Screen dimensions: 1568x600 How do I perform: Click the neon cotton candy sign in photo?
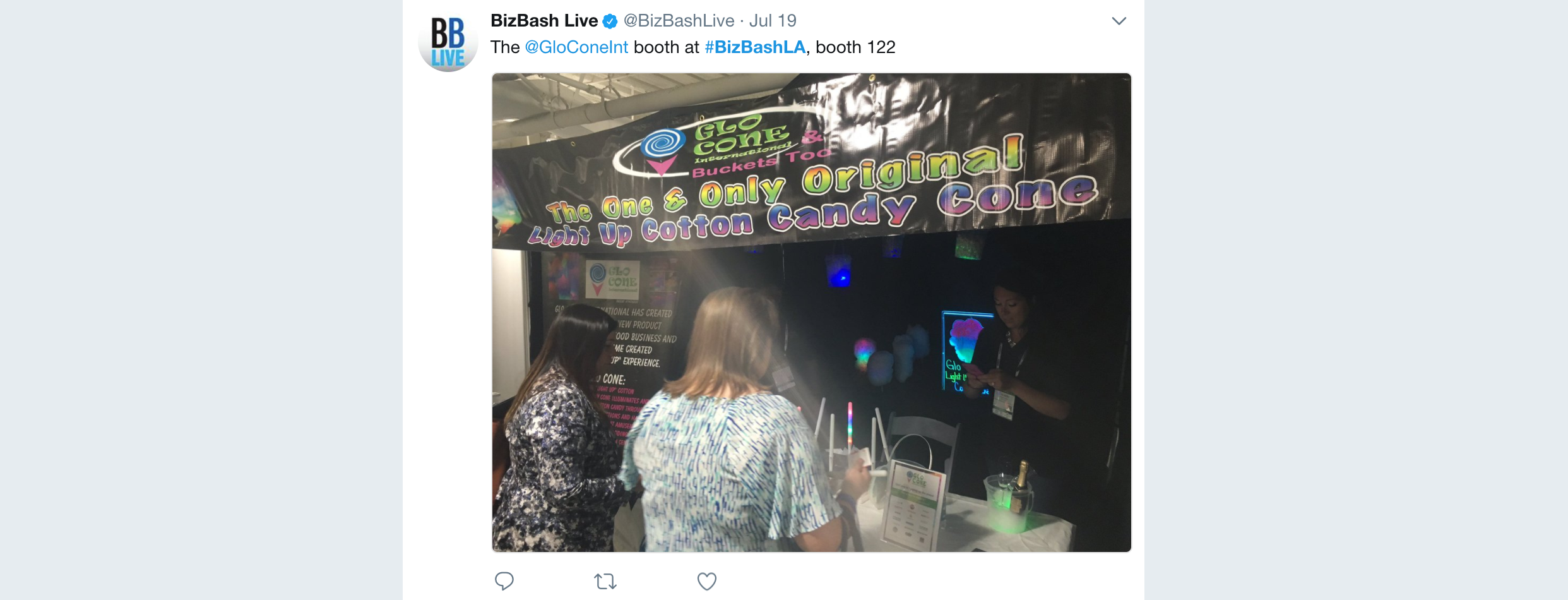tap(966, 352)
